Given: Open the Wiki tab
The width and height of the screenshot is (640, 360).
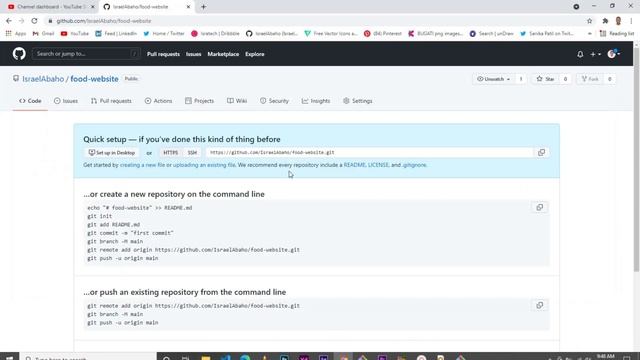Looking at the screenshot, I should (x=237, y=101).
